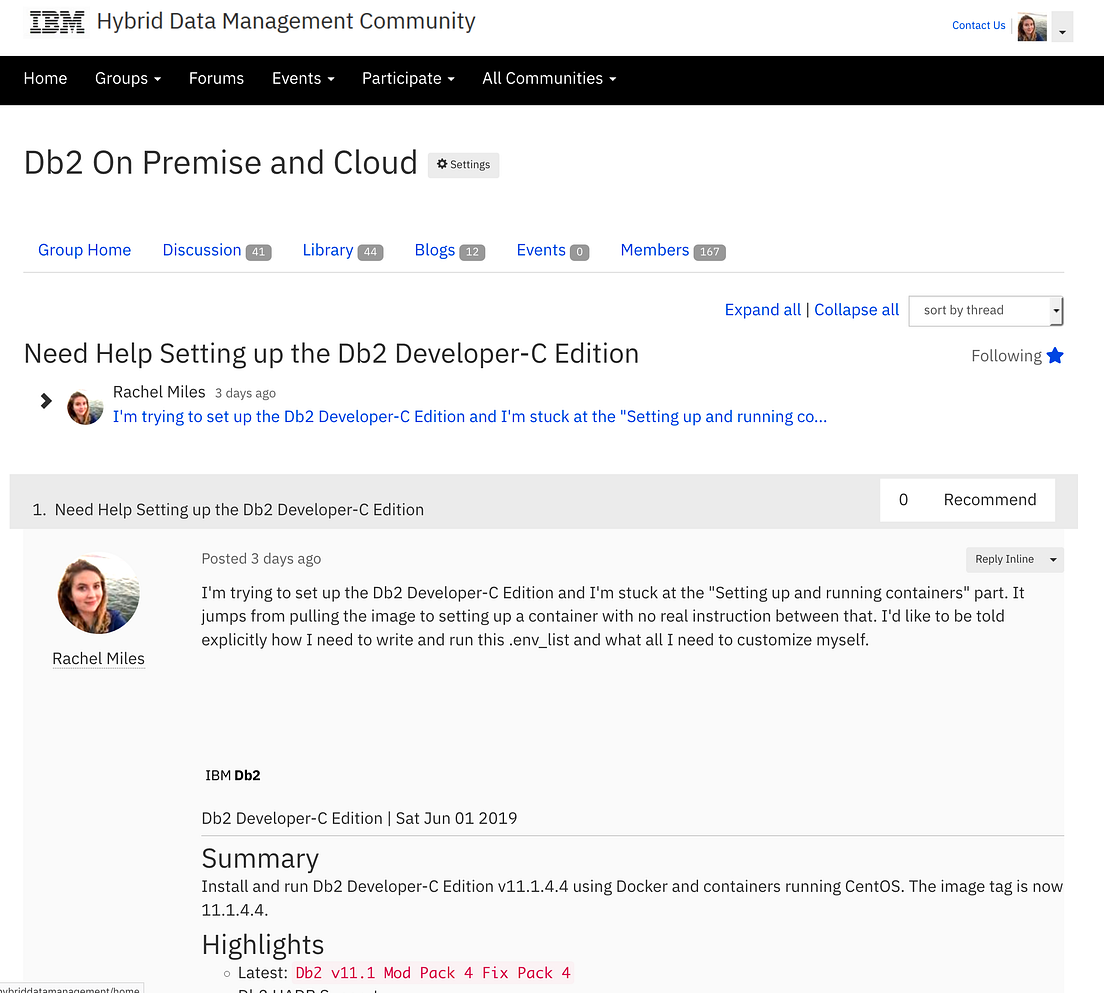The width and height of the screenshot is (1104, 993).
Task: Open the Members tab
Action: (x=655, y=250)
